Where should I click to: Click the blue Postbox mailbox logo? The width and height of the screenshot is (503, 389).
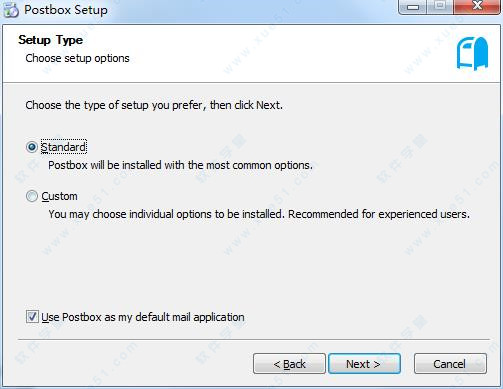click(472, 53)
